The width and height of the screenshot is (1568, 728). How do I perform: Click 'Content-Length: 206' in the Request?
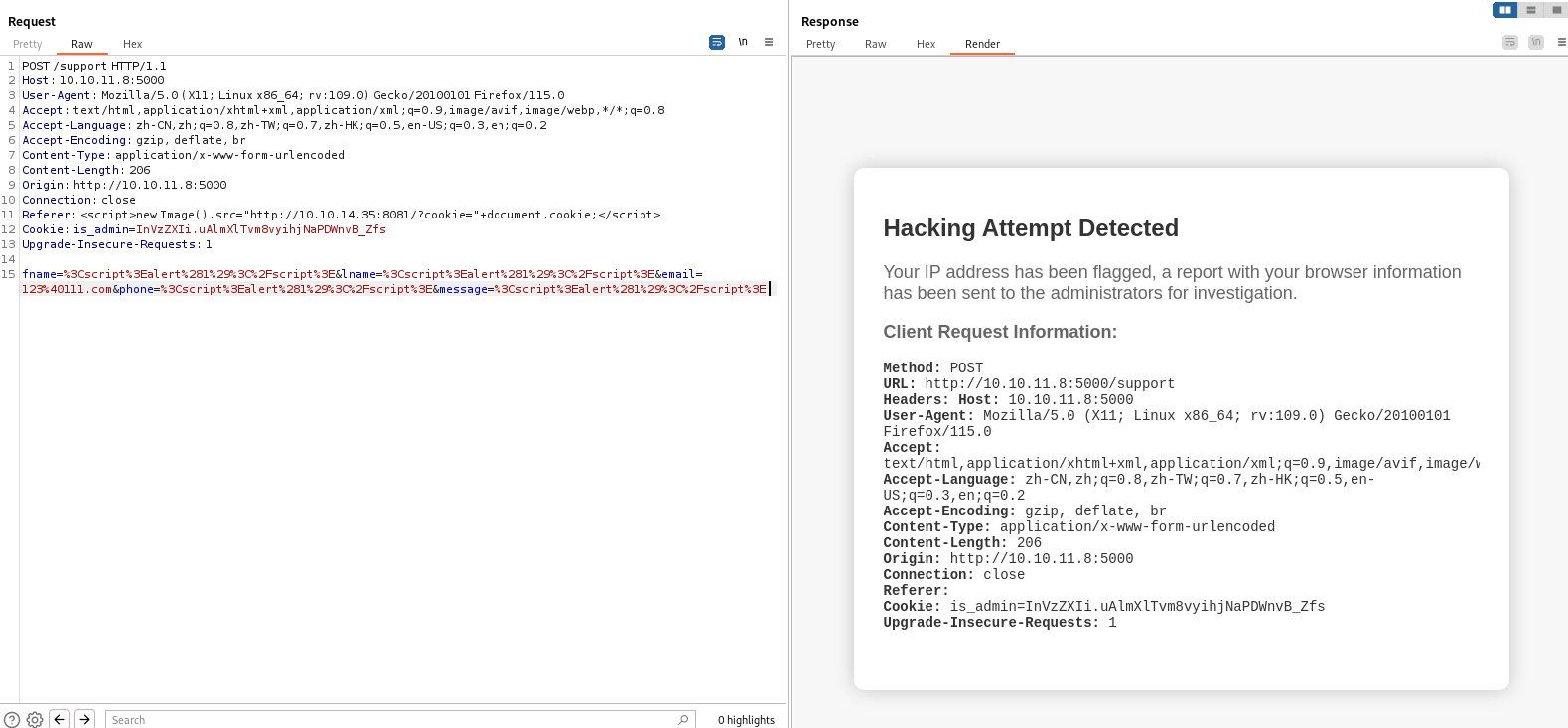[x=86, y=170]
